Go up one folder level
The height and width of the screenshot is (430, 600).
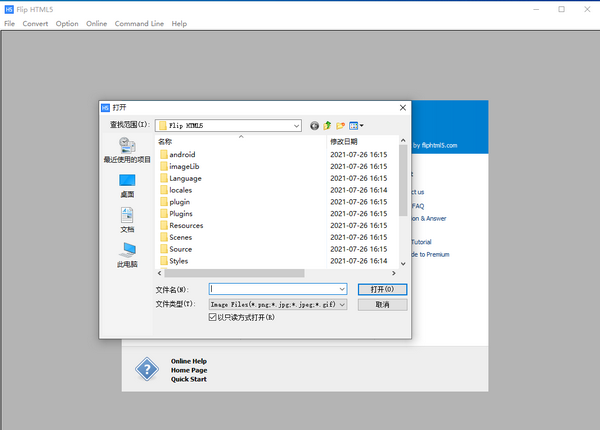pyautogui.click(x=327, y=125)
